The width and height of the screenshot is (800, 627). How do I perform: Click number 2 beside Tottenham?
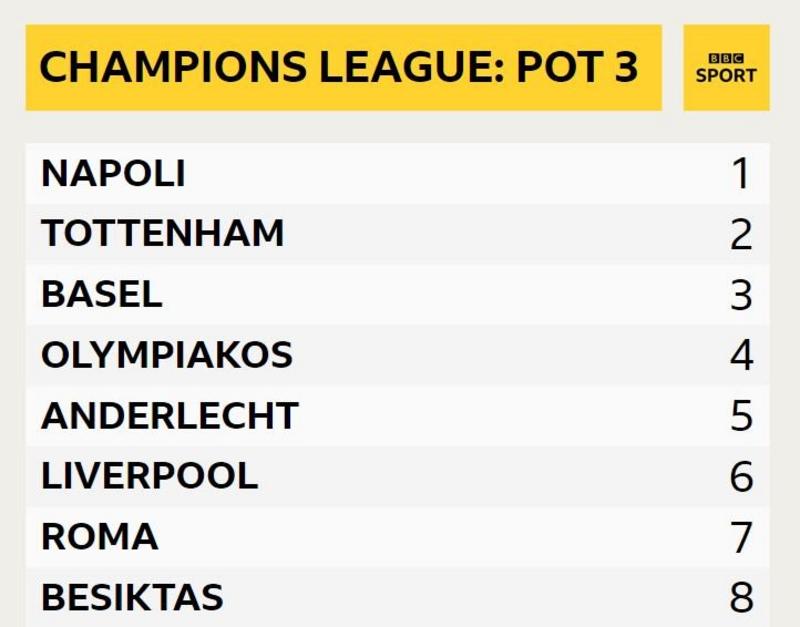[741, 234]
